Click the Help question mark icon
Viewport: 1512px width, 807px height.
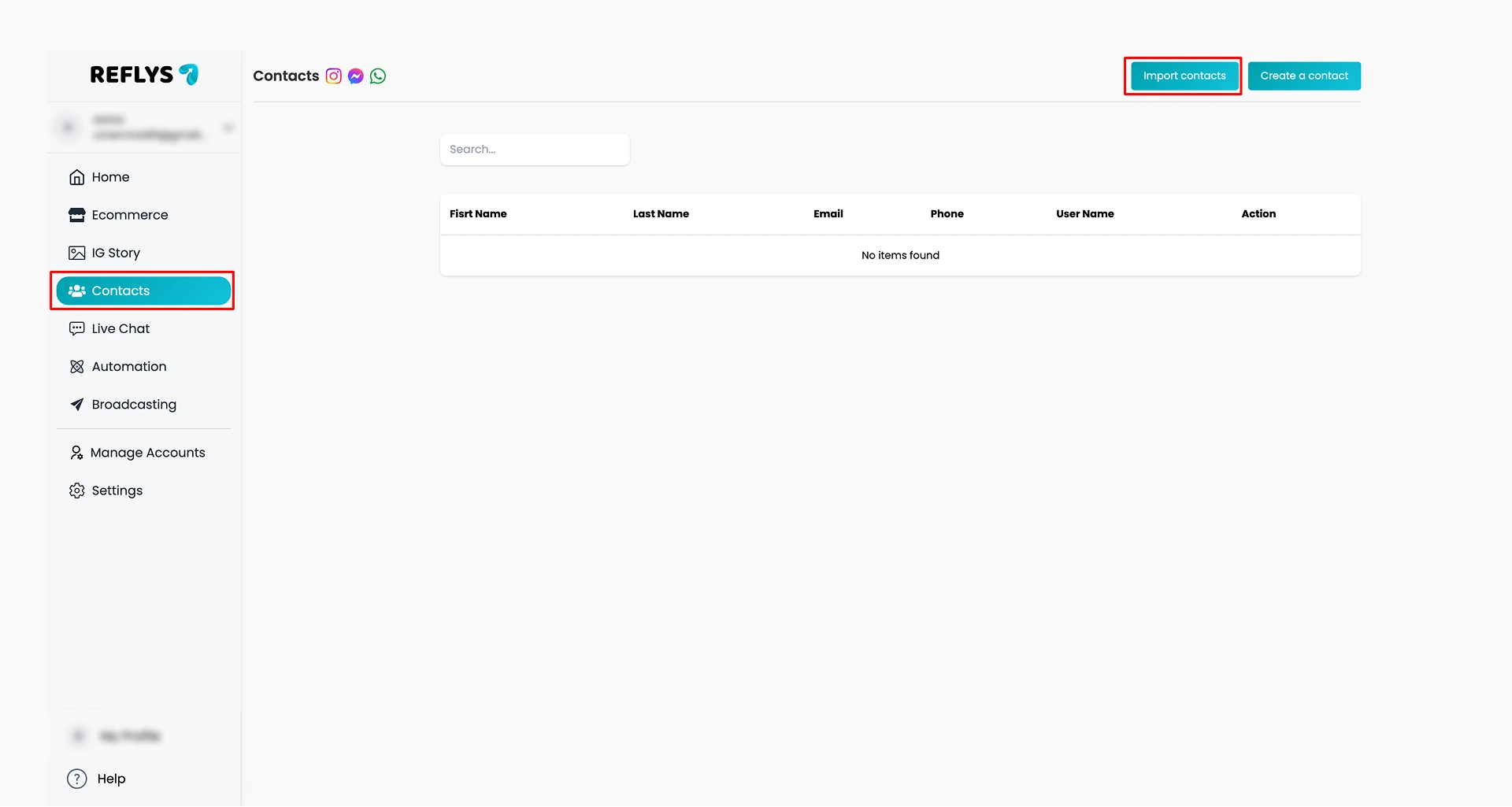(x=77, y=779)
